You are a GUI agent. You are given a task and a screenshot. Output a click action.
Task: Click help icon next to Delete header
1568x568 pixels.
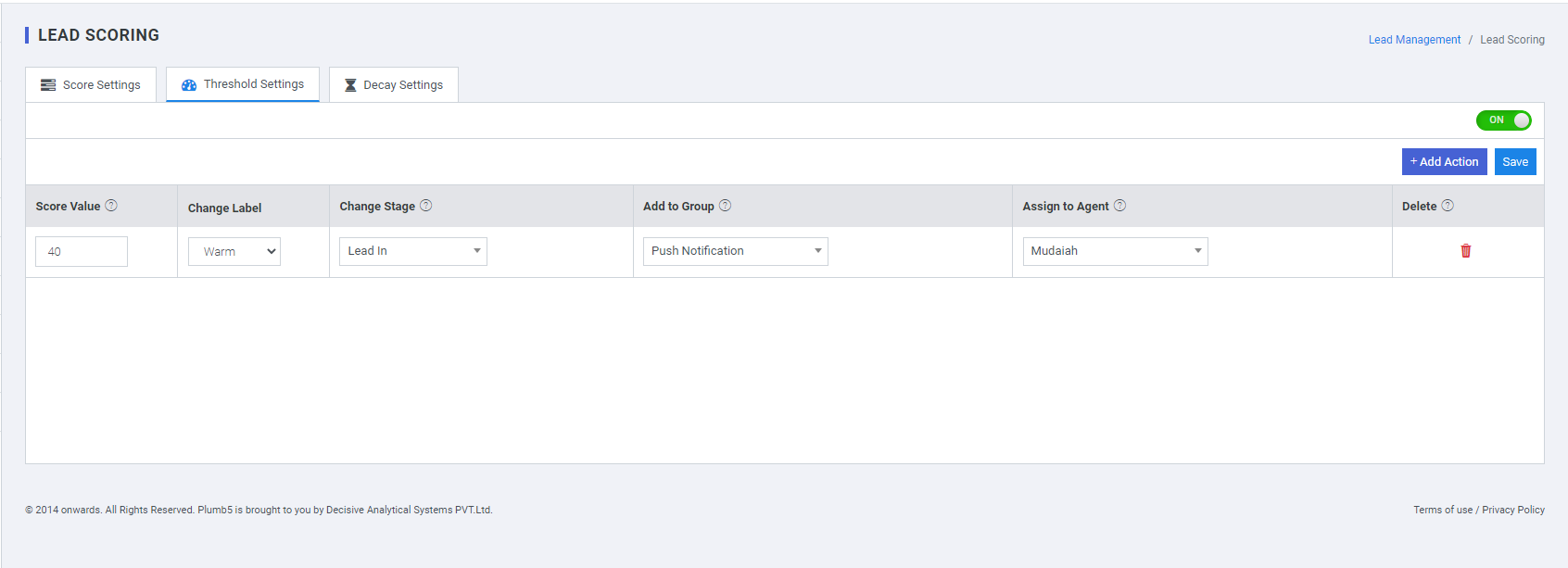1448,206
